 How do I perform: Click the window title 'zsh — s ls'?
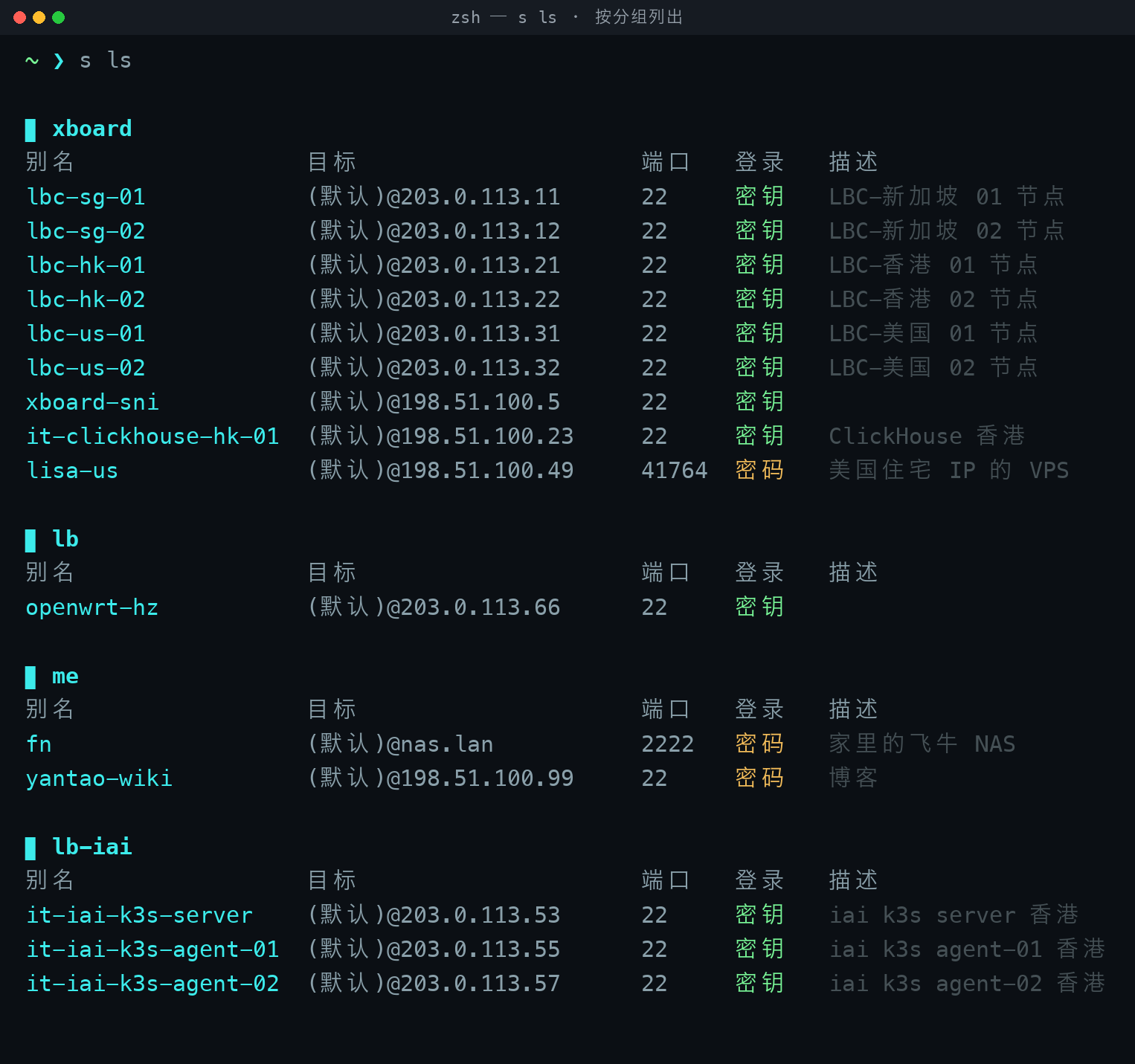tap(504, 17)
